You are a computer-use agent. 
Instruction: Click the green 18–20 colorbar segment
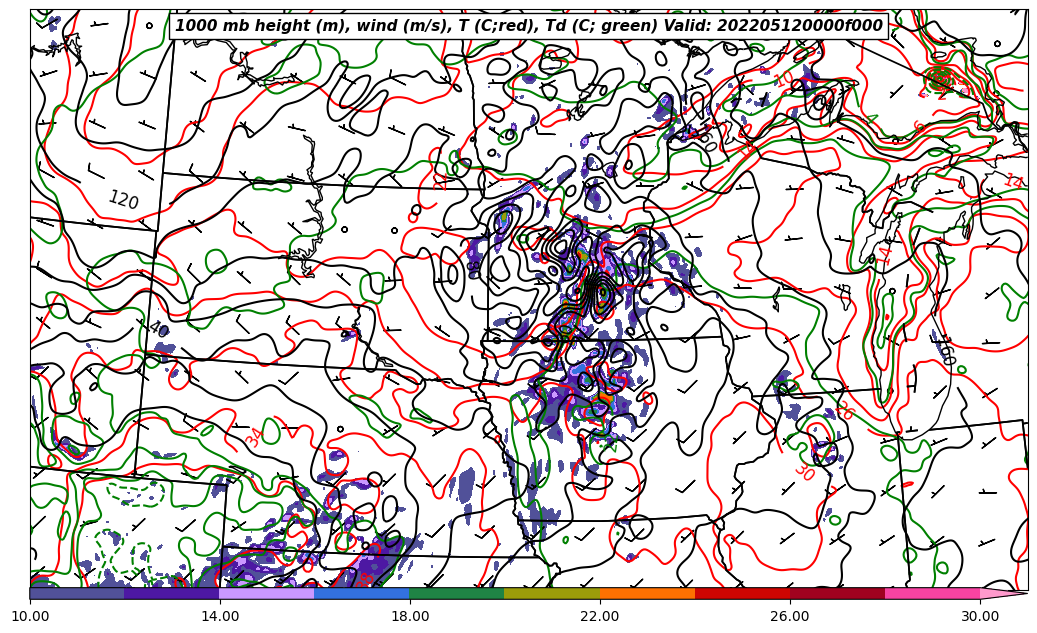pos(457,593)
